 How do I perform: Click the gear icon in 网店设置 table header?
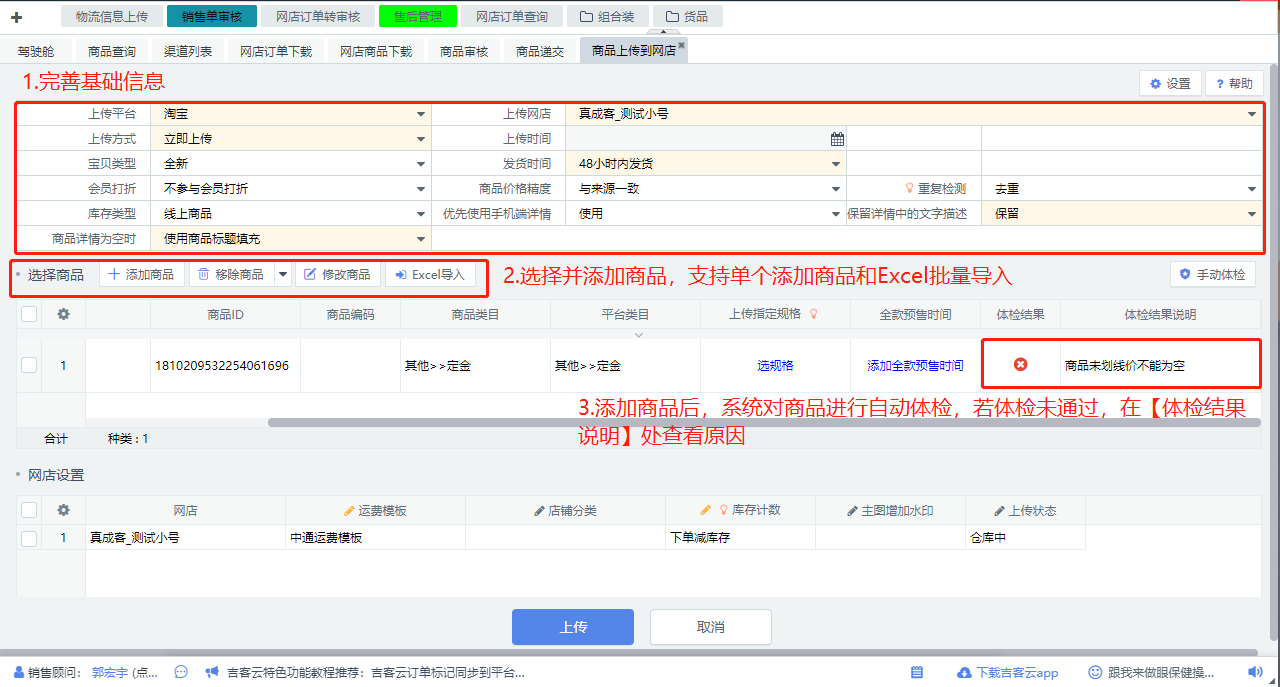click(63, 510)
